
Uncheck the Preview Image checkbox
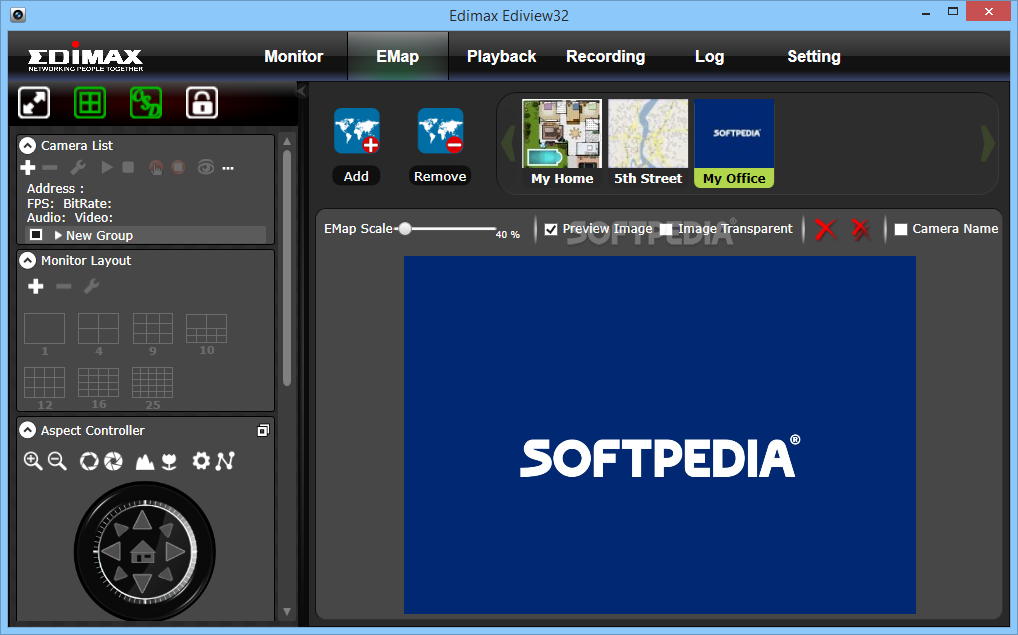(x=551, y=229)
